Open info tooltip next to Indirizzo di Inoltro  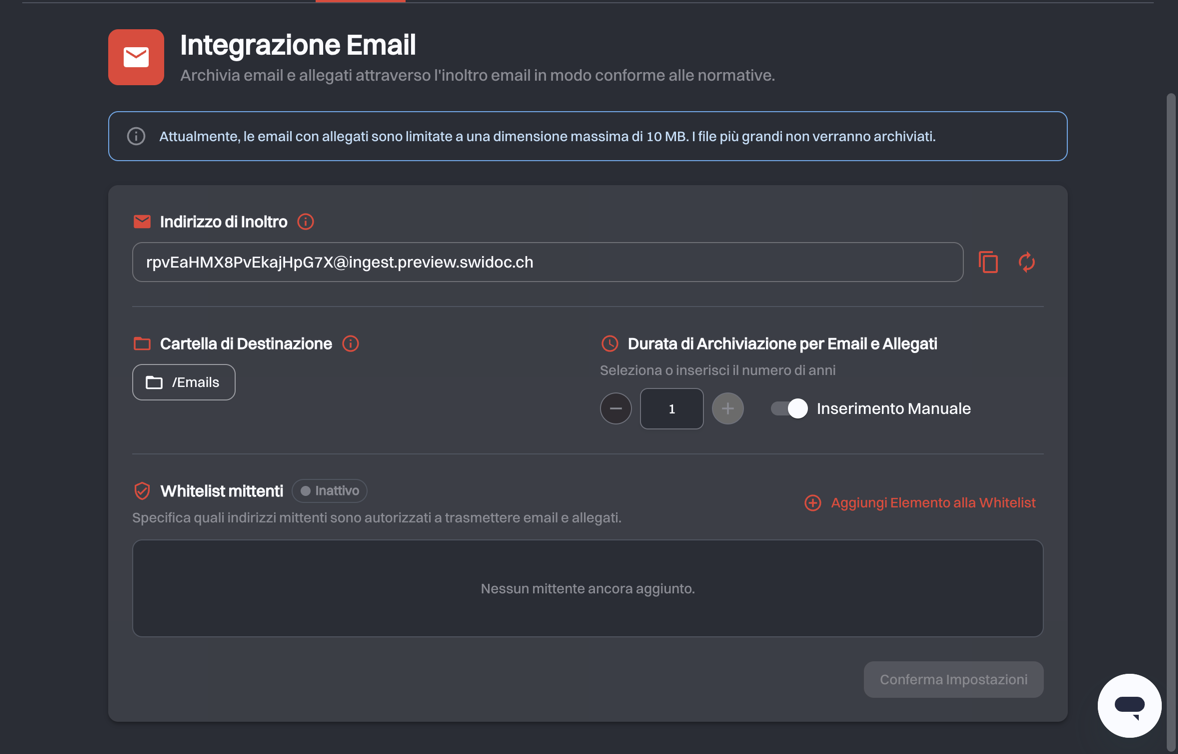305,222
